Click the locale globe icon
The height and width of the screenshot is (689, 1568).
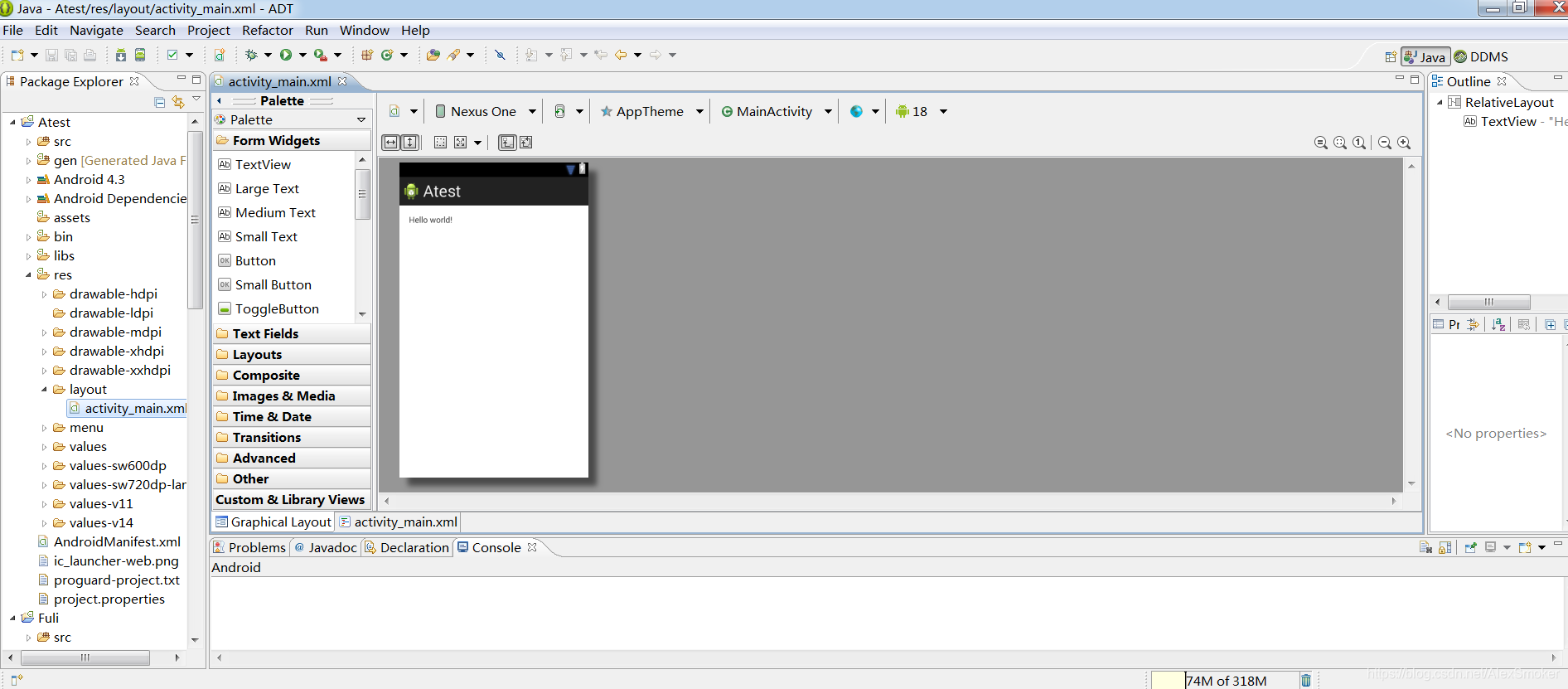coord(856,111)
